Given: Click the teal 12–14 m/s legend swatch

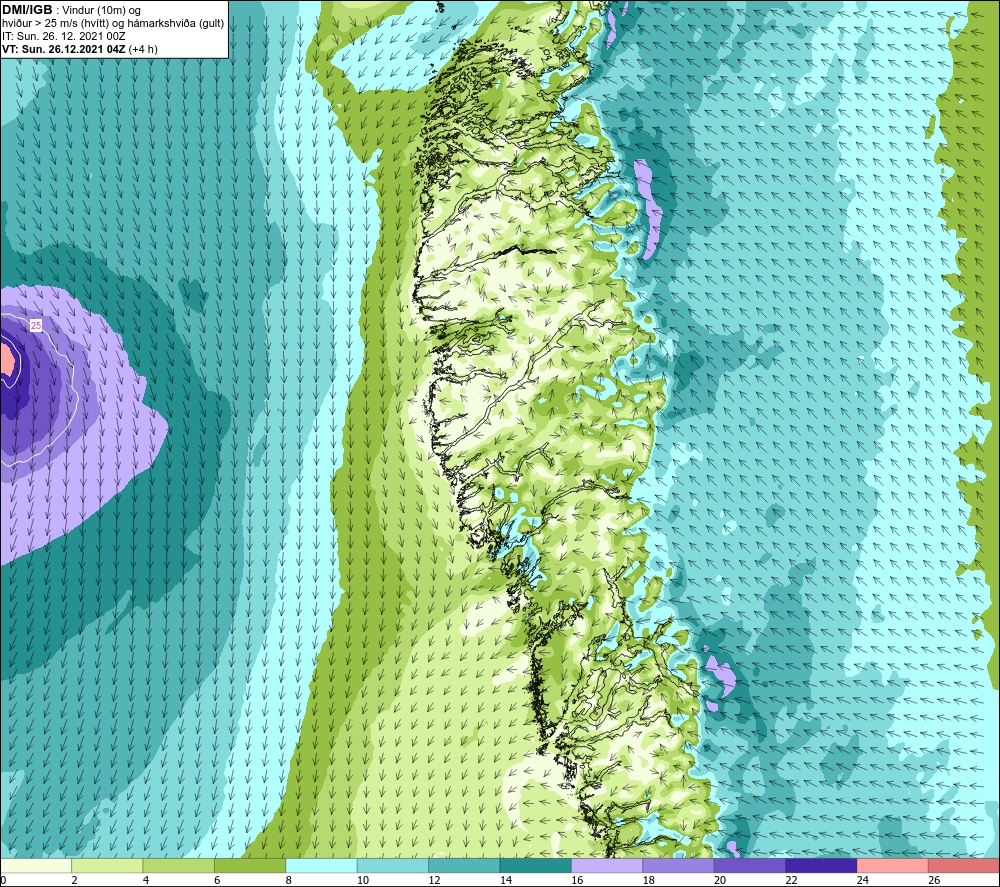Looking at the screenshot, I should tap(464, 866).
